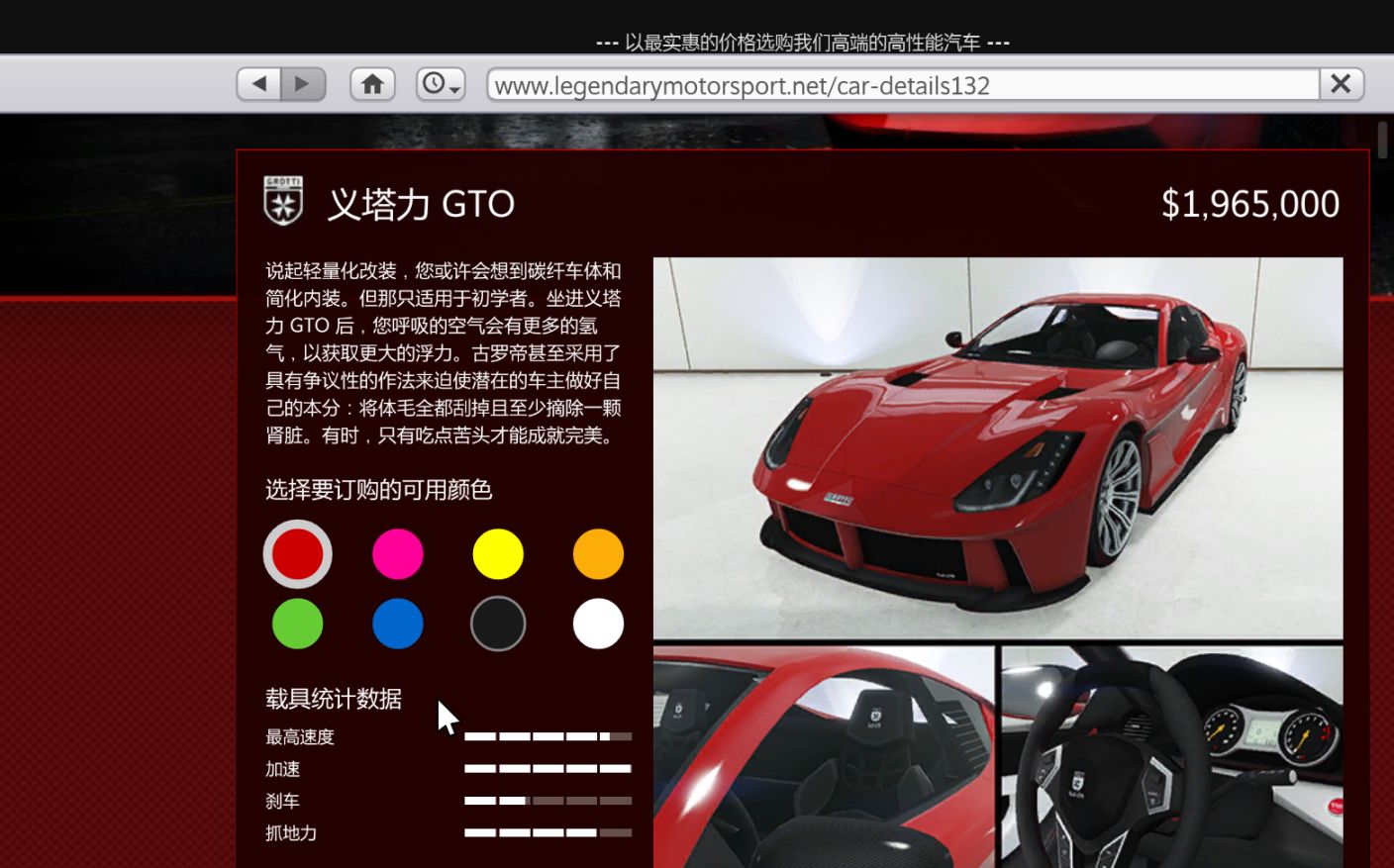Click the 最高速度 label

click(300, 736)
